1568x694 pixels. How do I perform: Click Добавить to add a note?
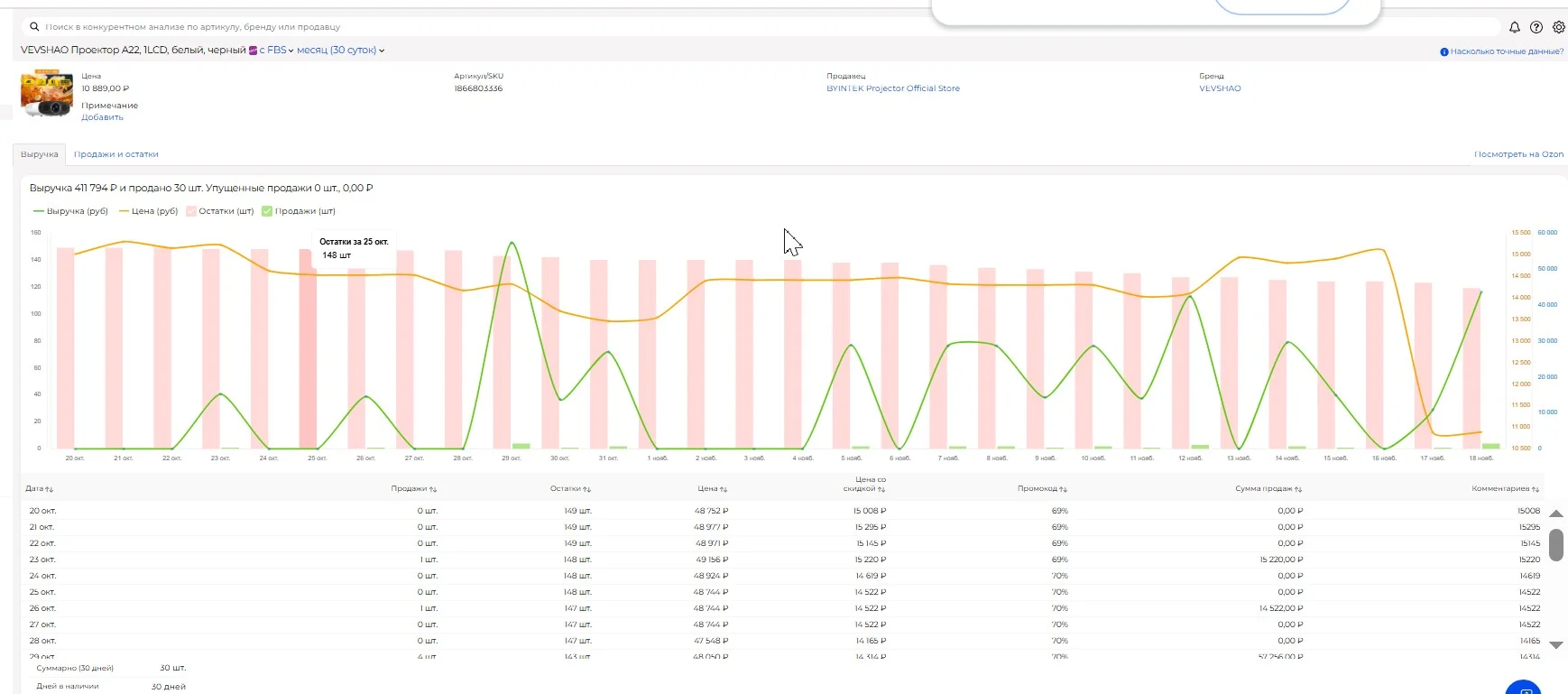pos(102,117)
